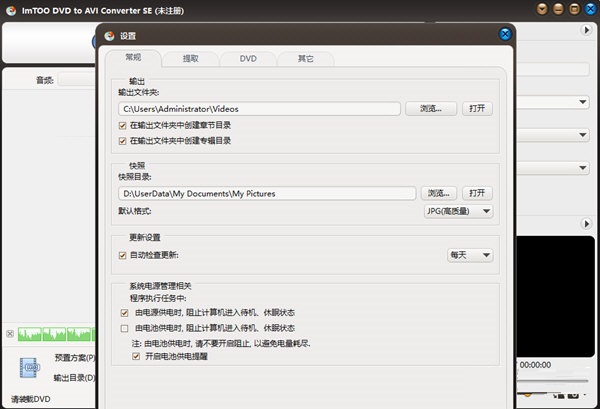Click the snapshot directory path field
The width and height of the screenshot is (600, 409).
click(x=267, y=194)
